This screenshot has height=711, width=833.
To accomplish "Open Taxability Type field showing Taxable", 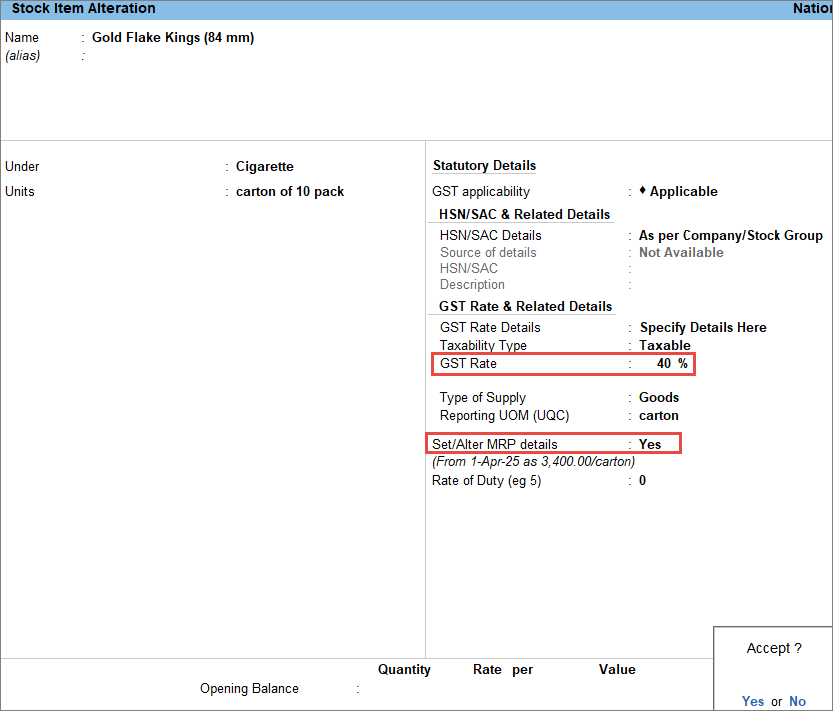I will (665, 346).
